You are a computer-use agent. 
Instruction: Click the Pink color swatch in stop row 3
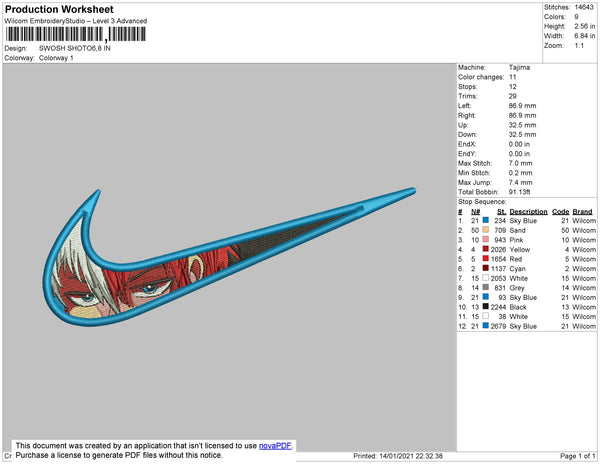pyautogui.click(x=486, y=239)
